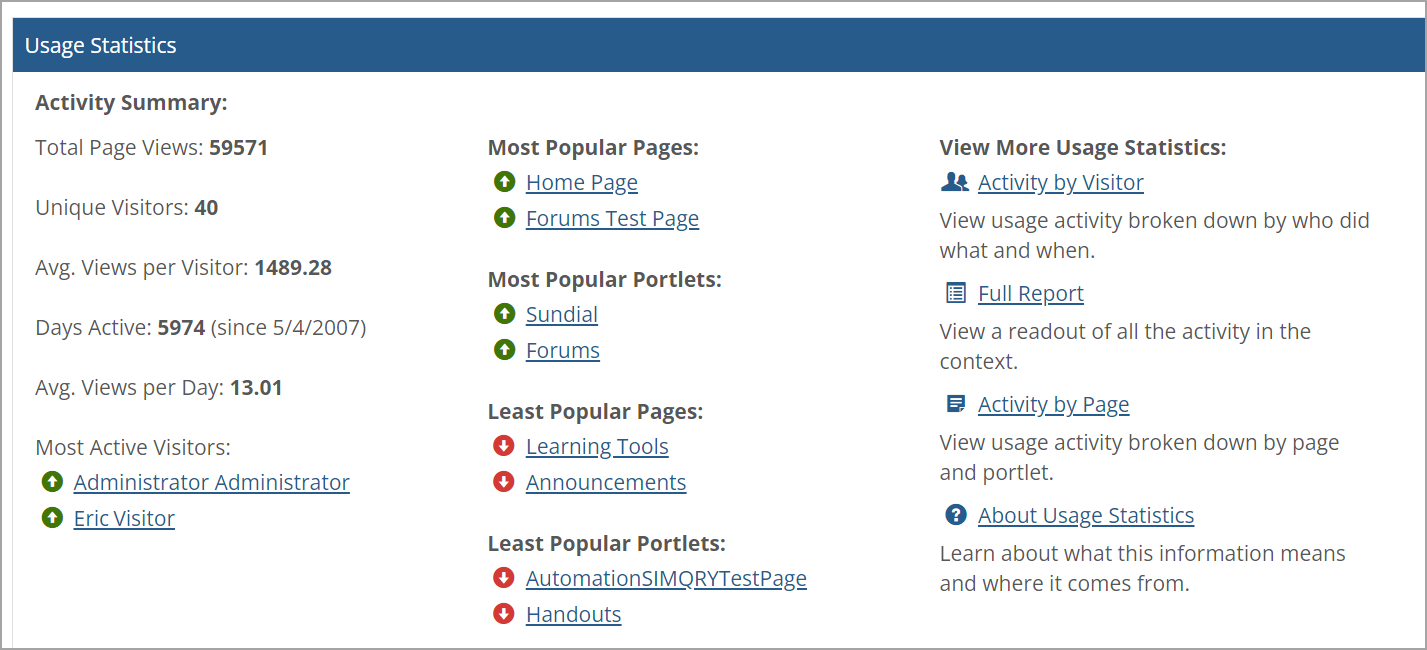This screenshot has height=650, width=1427.
Task: Click red down arrow beside Learning Tools
Action: pyautogui.click(x=504, y=446)
